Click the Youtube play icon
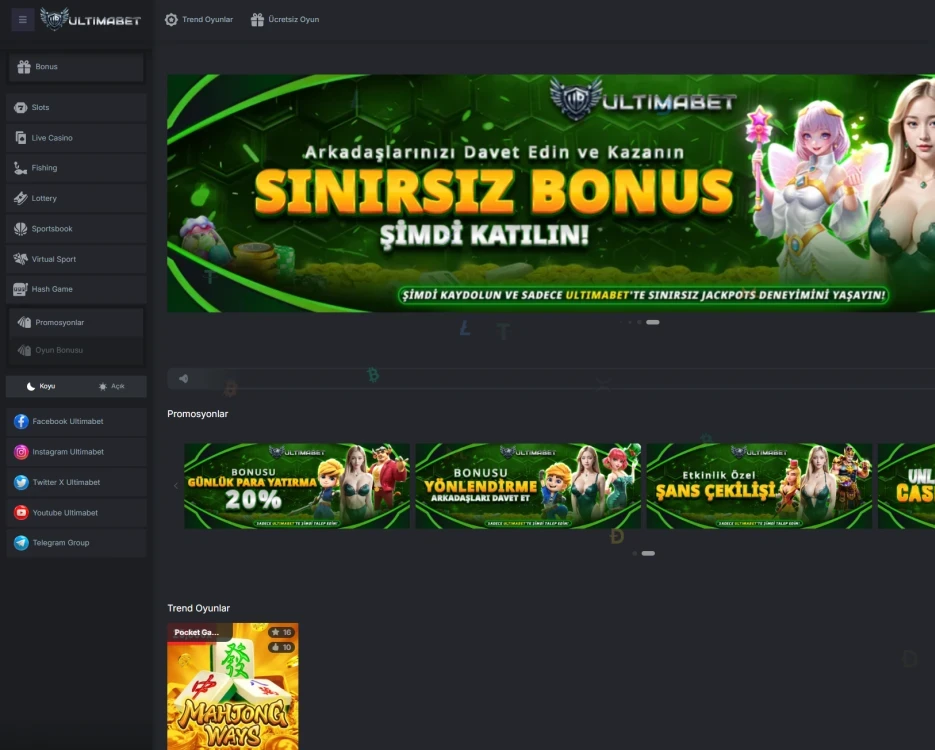This screenshot has height=750, width=935. point(21,513)
